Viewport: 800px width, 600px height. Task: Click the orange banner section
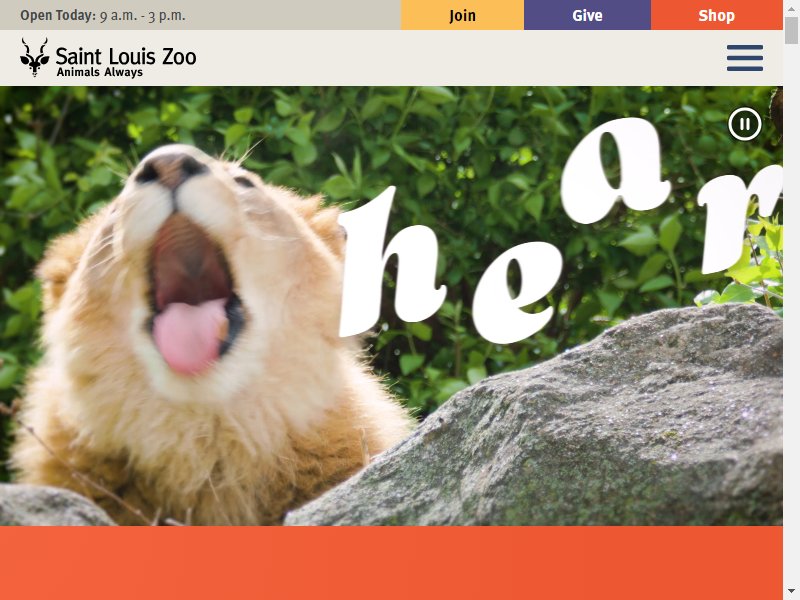coord(391,563)
